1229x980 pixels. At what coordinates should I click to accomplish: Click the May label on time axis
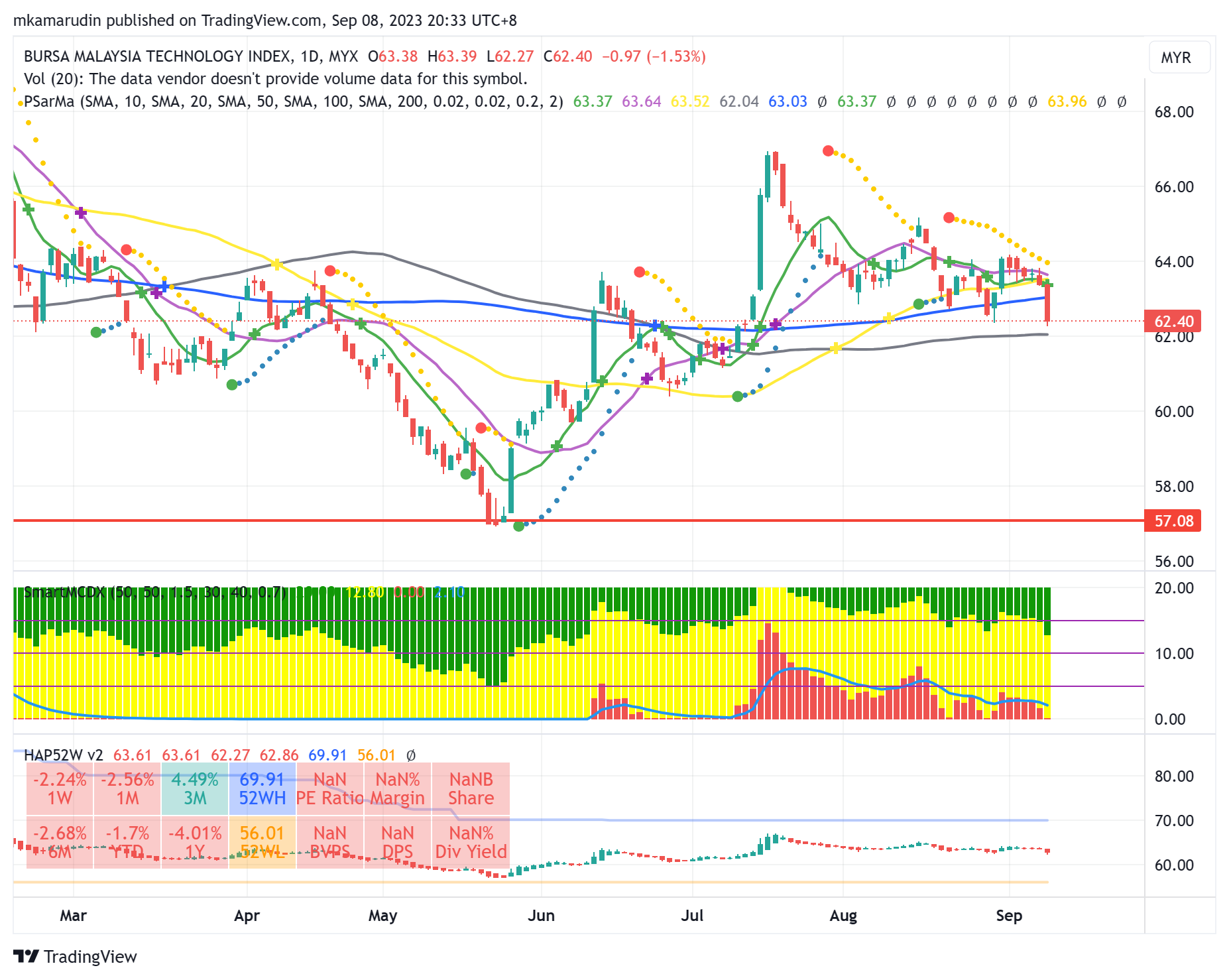coord(382,916)
